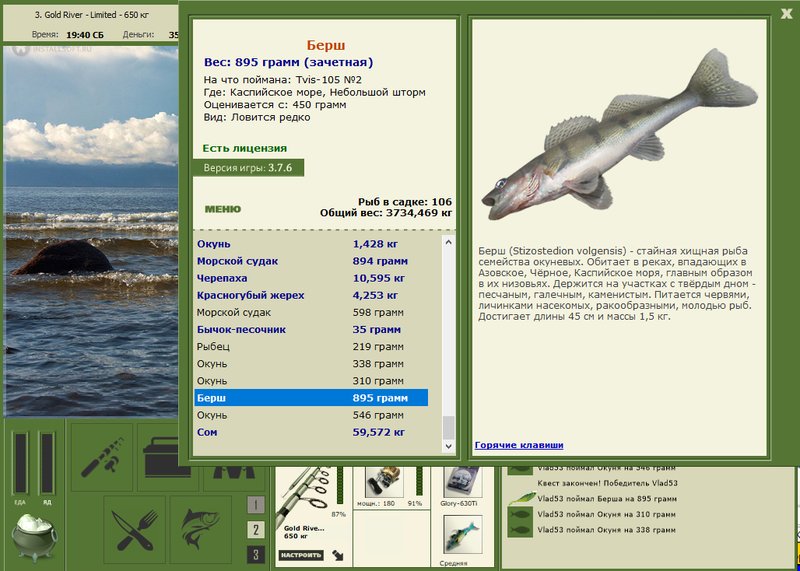Image resolution: width=800 pixels, height=571 pixels.
Task: Click the rod wear bar showing 87%
Action: tap(340, 485)
